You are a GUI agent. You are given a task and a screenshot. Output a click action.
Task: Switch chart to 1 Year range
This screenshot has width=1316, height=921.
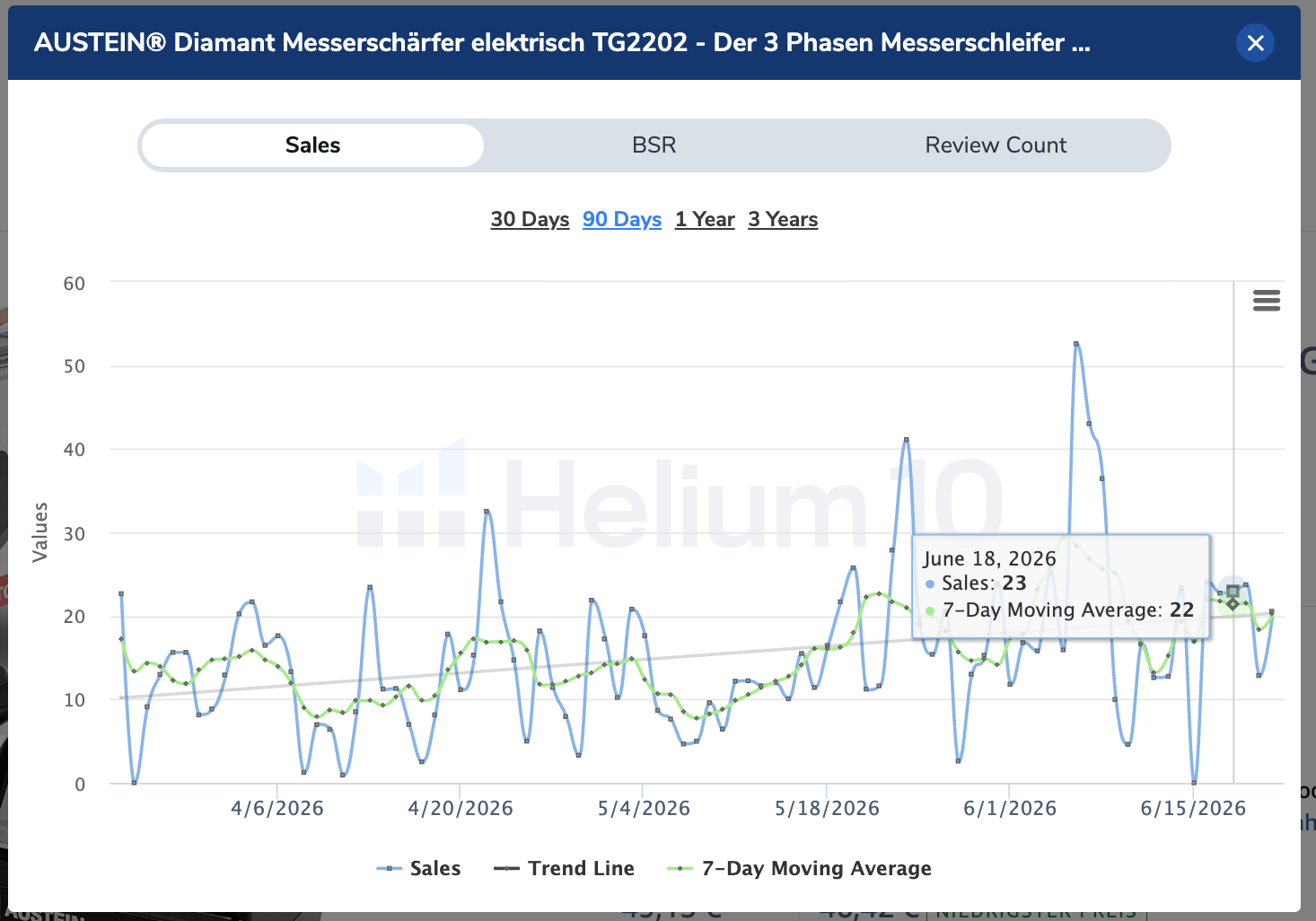click(705, 219)
